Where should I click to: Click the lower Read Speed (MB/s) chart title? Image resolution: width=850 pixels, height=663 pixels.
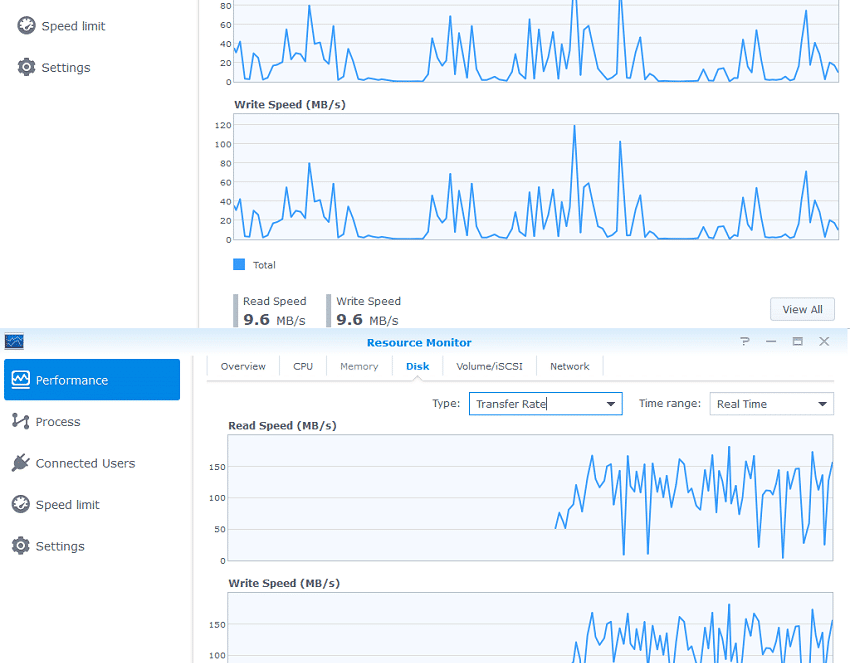click(282, 426)
